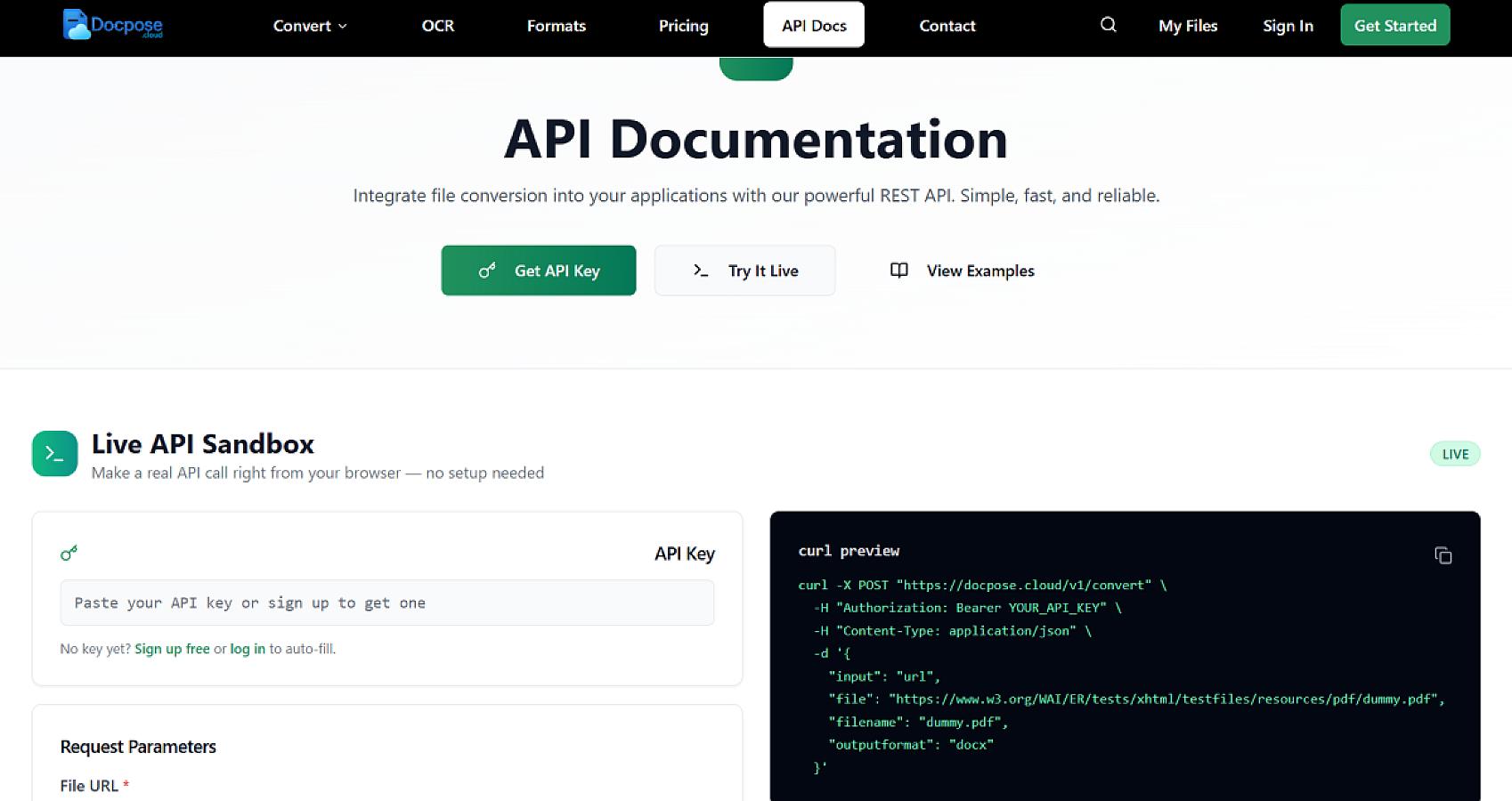The height and width of the screenshot is (801, 1512).
Task: Go to the Formats page
Action: pyautogui.click(x=556, y=26)
